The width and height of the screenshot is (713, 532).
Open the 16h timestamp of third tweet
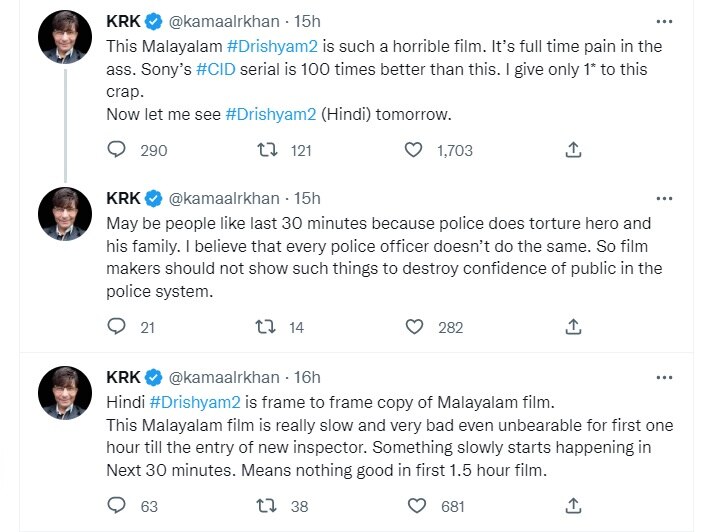click(305, 377)
